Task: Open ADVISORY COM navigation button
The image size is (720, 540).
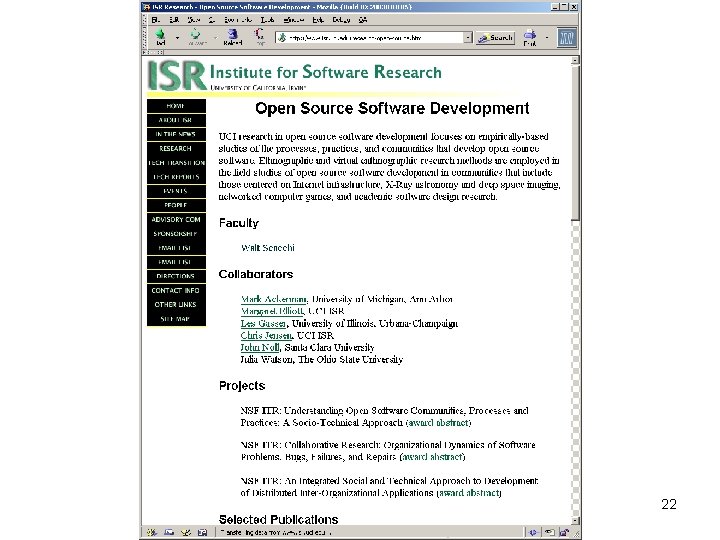Action: pyautogui.click(x=176, y=219)
